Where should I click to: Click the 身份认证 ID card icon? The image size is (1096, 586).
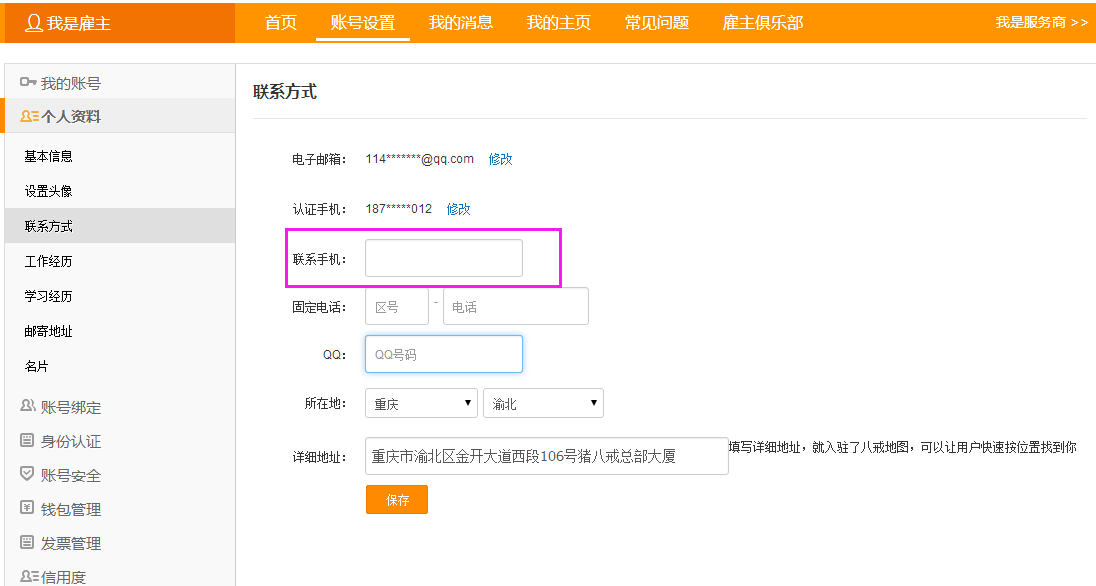[27, 440]
